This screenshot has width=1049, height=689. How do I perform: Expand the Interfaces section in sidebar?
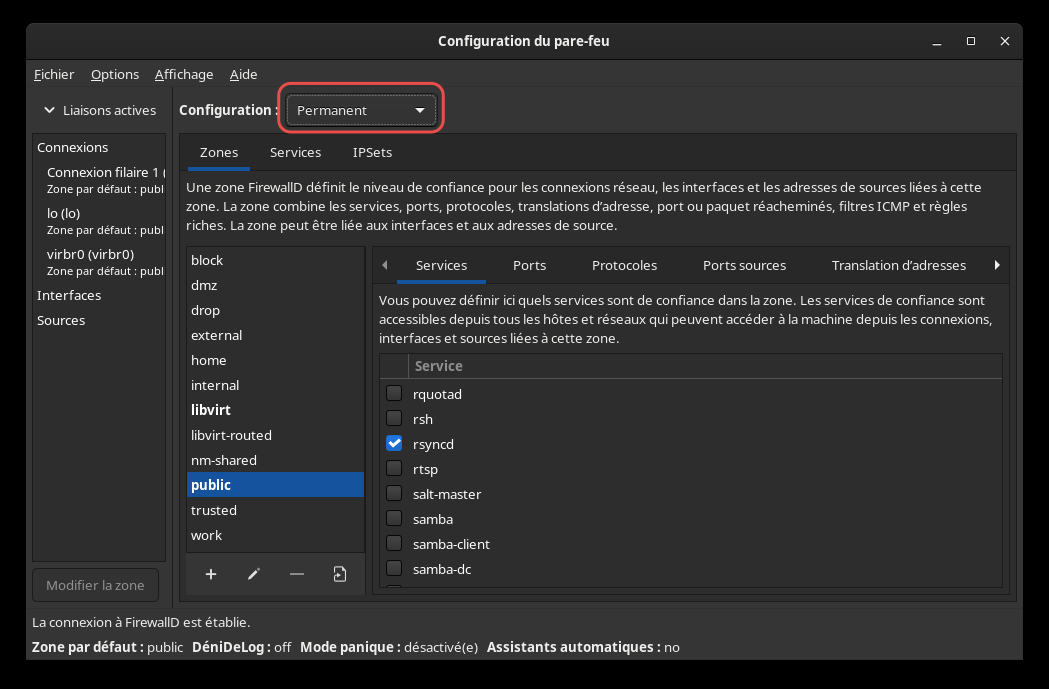pos(69,295)
